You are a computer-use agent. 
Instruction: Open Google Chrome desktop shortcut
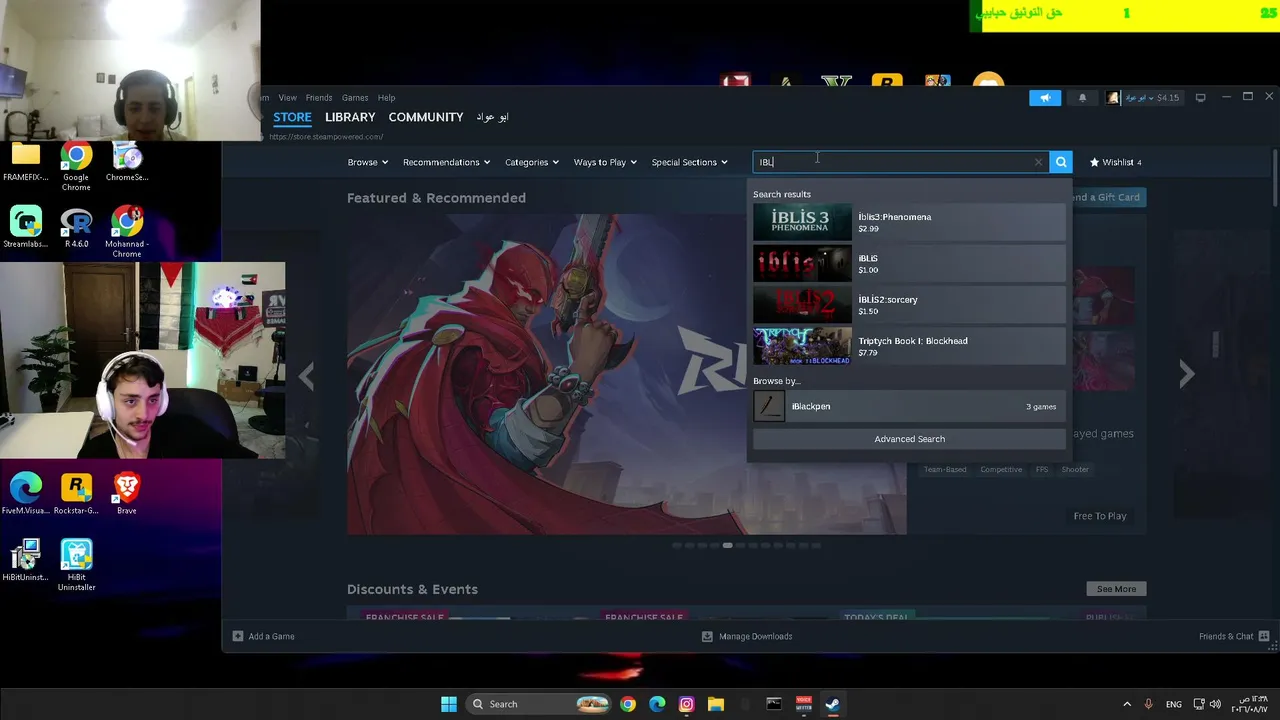[x=76, y=167]
